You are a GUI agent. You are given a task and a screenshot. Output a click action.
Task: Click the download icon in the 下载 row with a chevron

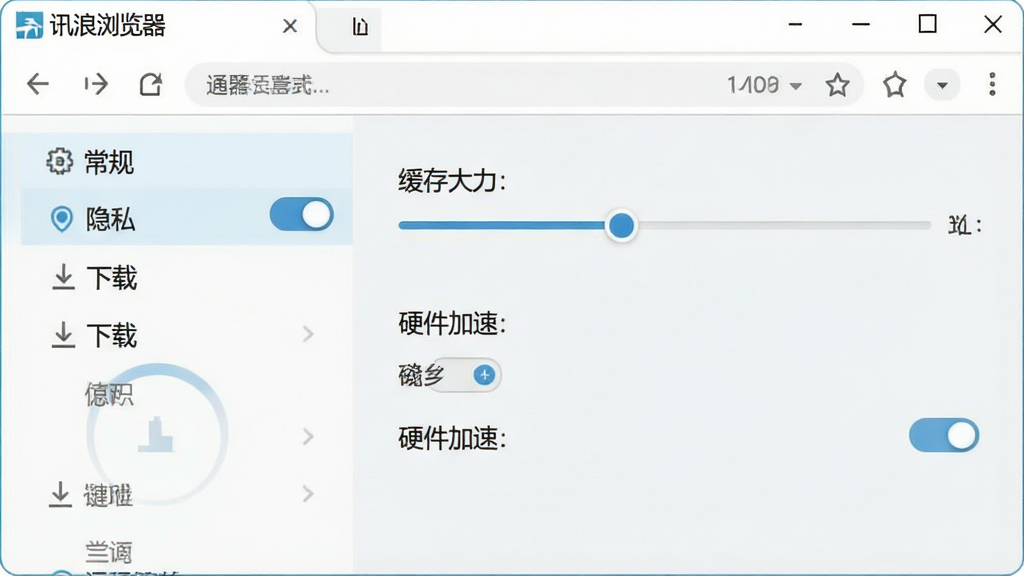[x=63, y=334]
